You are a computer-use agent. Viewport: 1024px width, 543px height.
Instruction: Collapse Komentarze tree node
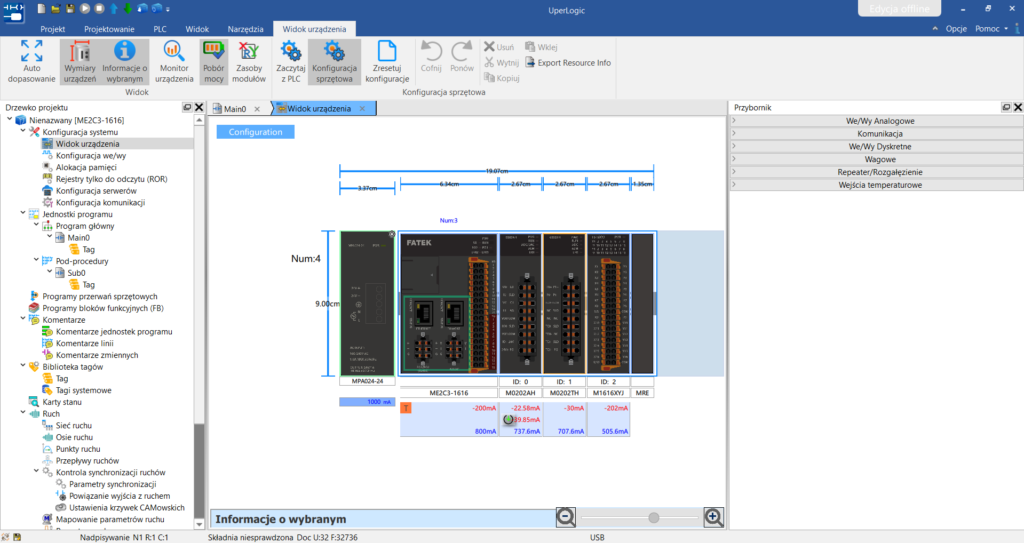tap(23, 320)
